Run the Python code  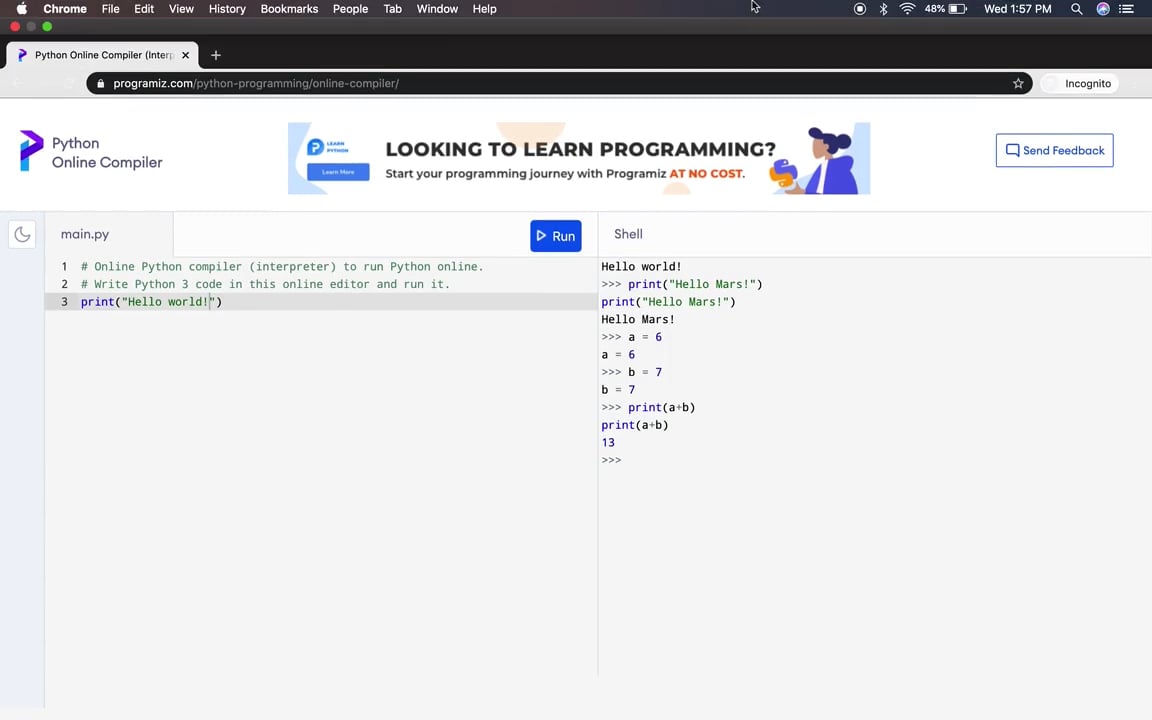coord(555,236)
